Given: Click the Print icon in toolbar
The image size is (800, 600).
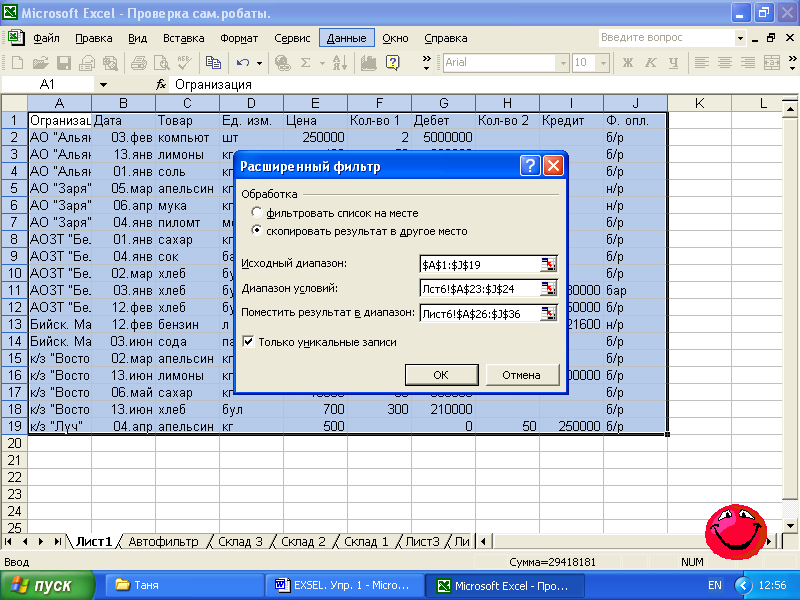Looking at the screenshot, I should click(139, 62).
